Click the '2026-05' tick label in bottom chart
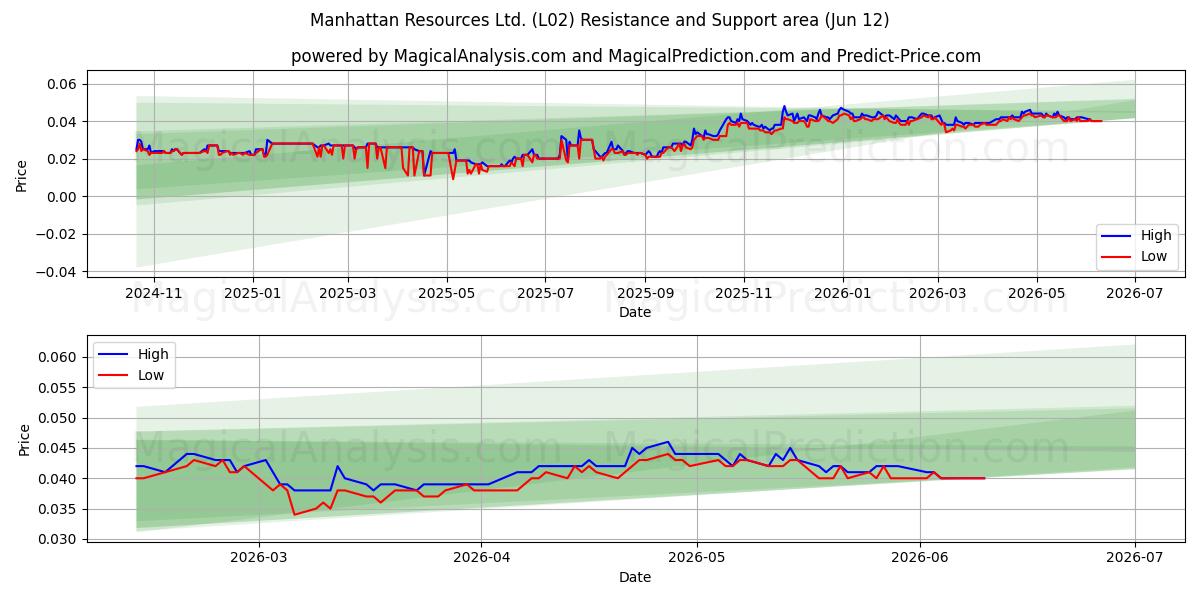This screenshot has width=1200, height=600. coord(697,559)
